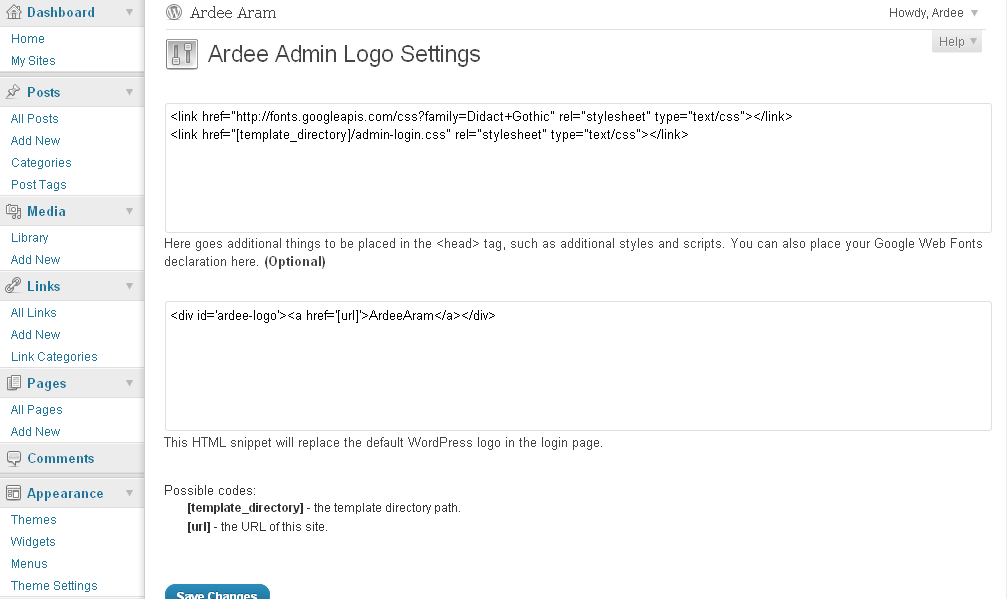This screenshot has height=599, width=1007.
Task: Collapse the Media menu section arrow
Action: [x=130, y=211]
